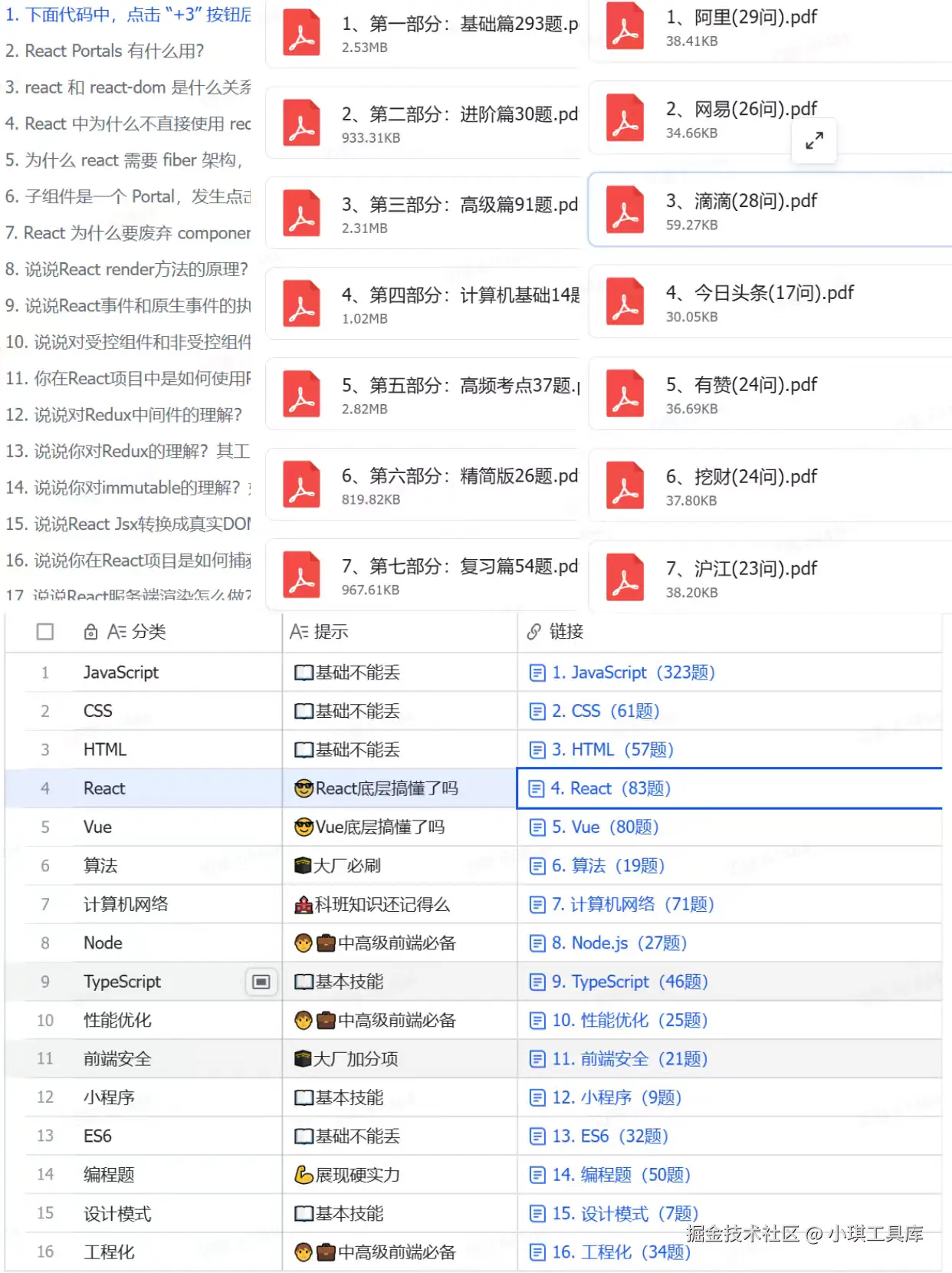Click the PDF icon for 滴滴(28问).pdf
The image size is (952, 1273).
(625, 210)
